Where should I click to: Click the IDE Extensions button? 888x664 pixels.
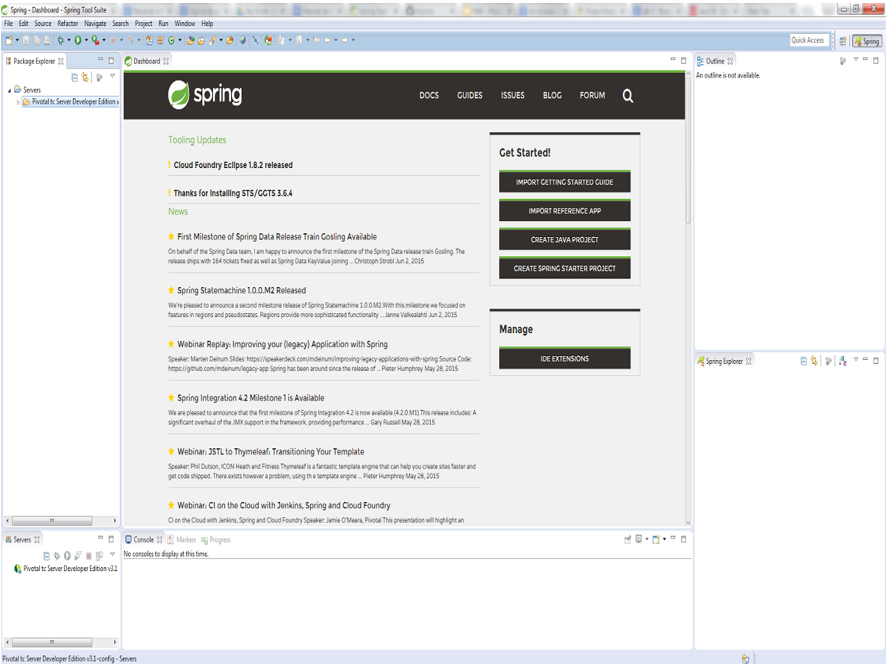click(x=565, y=359)
